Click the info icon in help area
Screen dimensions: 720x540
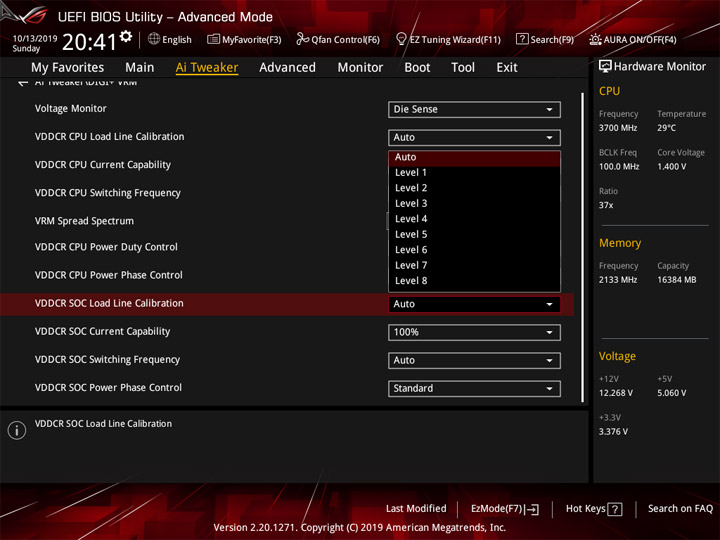point(17,430)
